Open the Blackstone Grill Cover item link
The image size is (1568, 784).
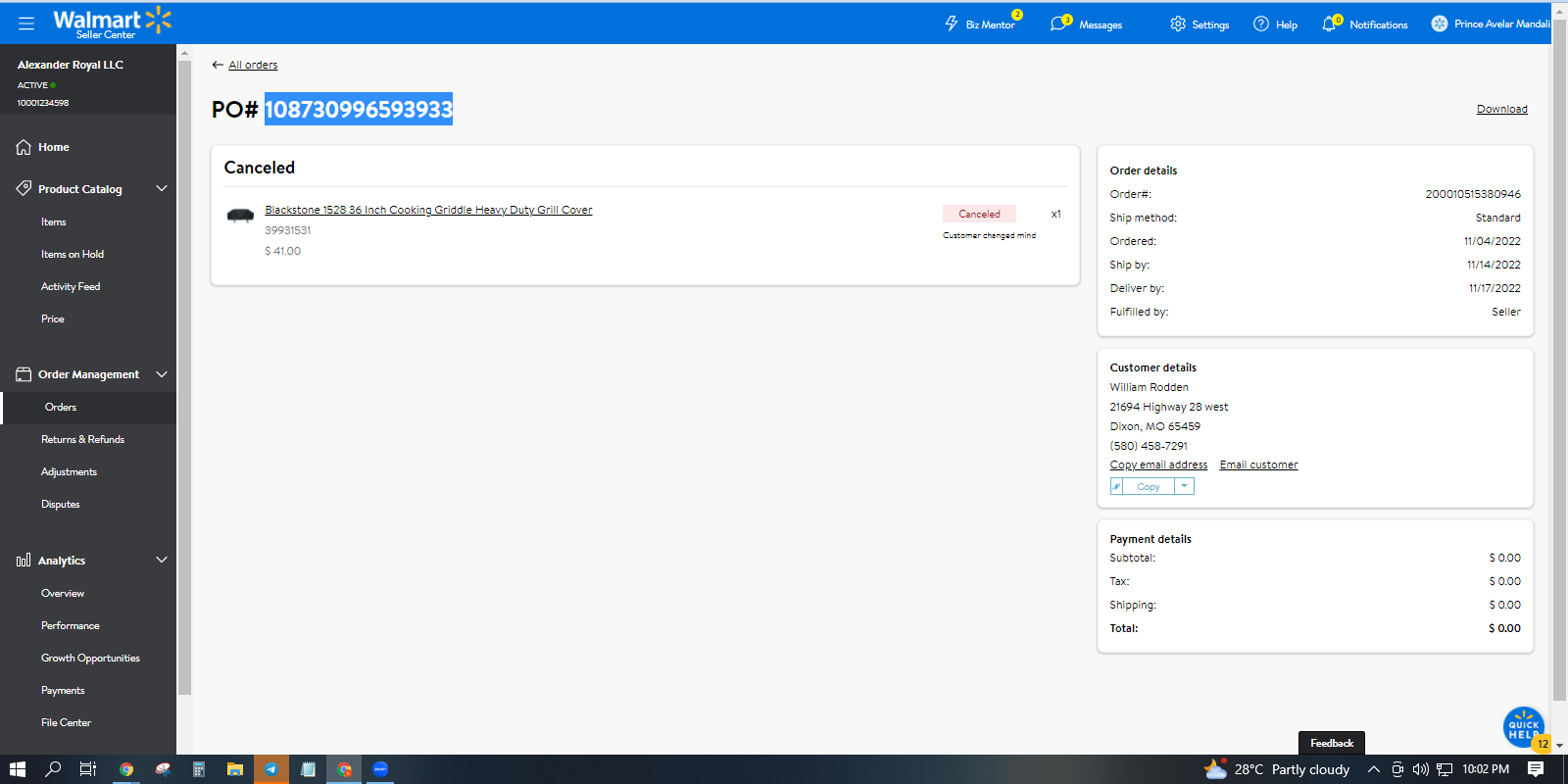[428, 210]
